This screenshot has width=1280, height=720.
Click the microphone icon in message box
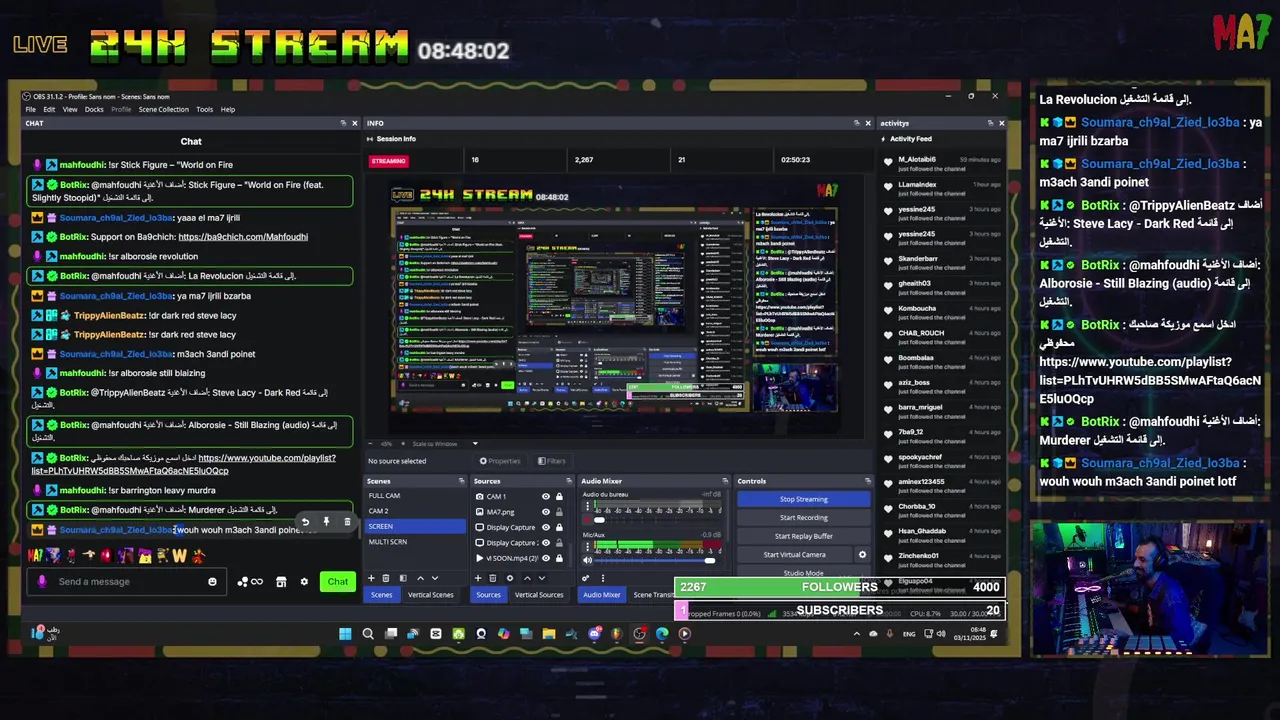point(42,582)
